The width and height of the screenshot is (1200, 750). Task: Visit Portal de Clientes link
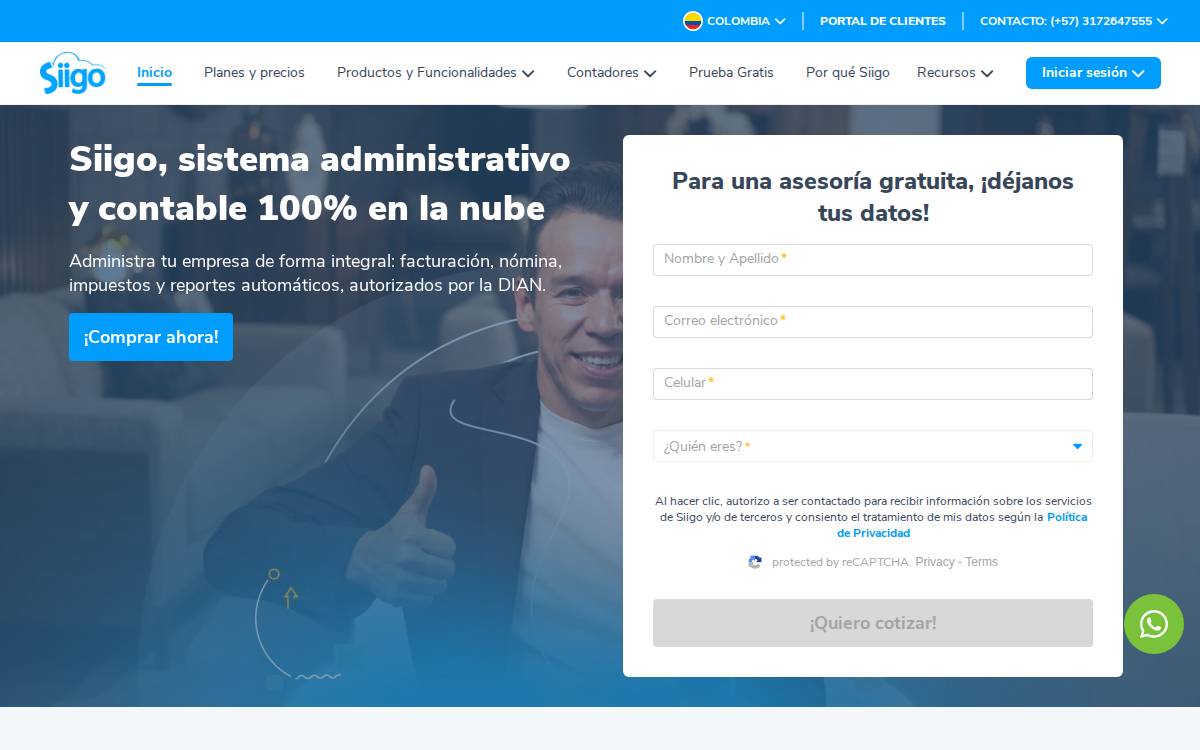click(883, 21)
